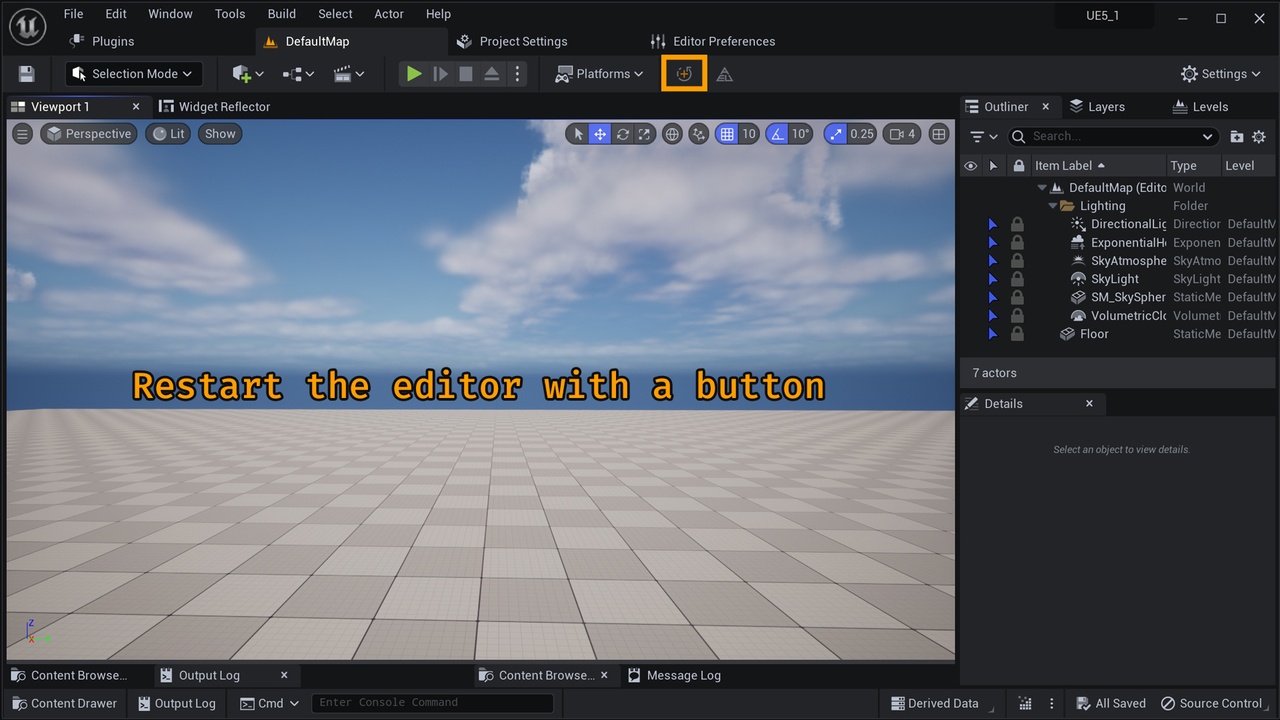Choose the Translate move gizmo tool
This screenshot has width=1280, height=720.
click(x=600, y=134)
